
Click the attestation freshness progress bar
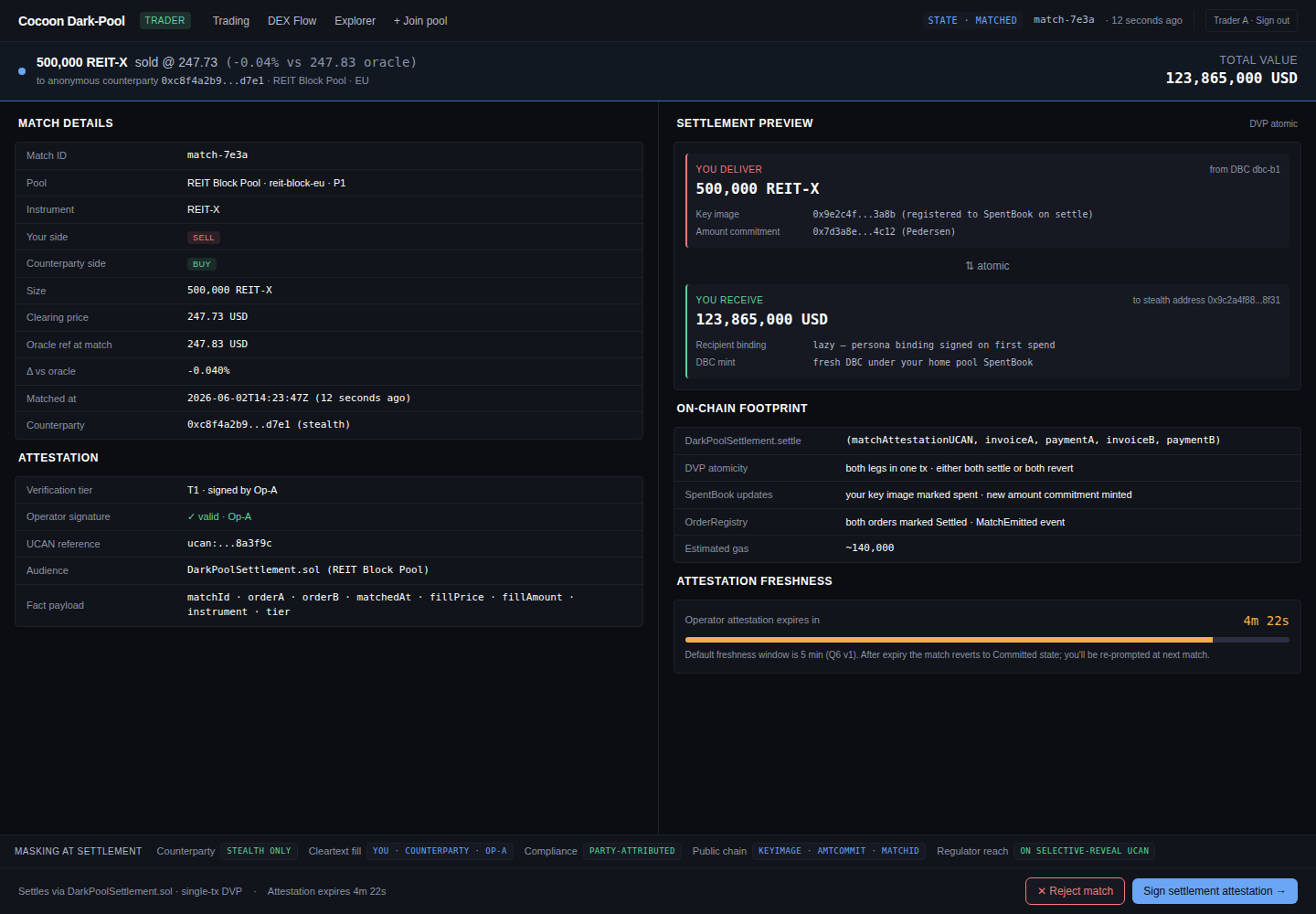pos(987,640)
